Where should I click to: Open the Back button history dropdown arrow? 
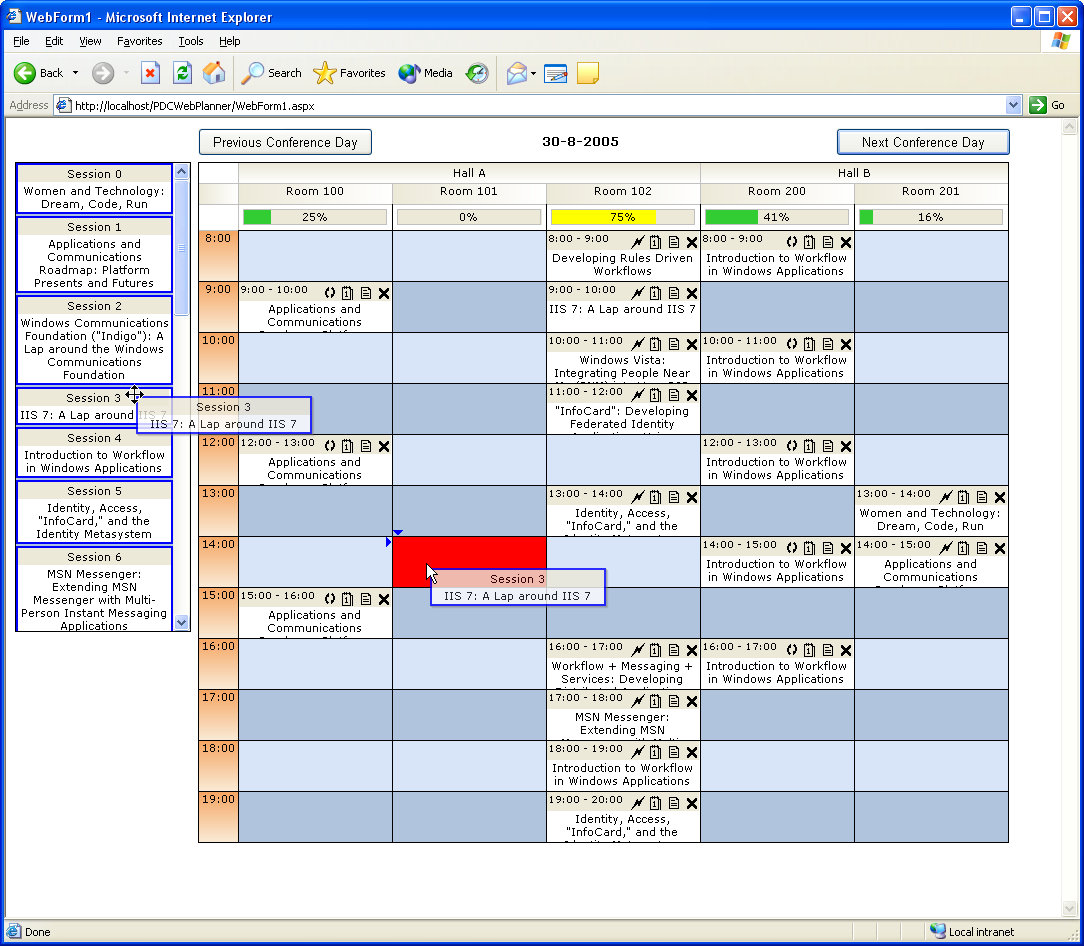tap(75, 73)
